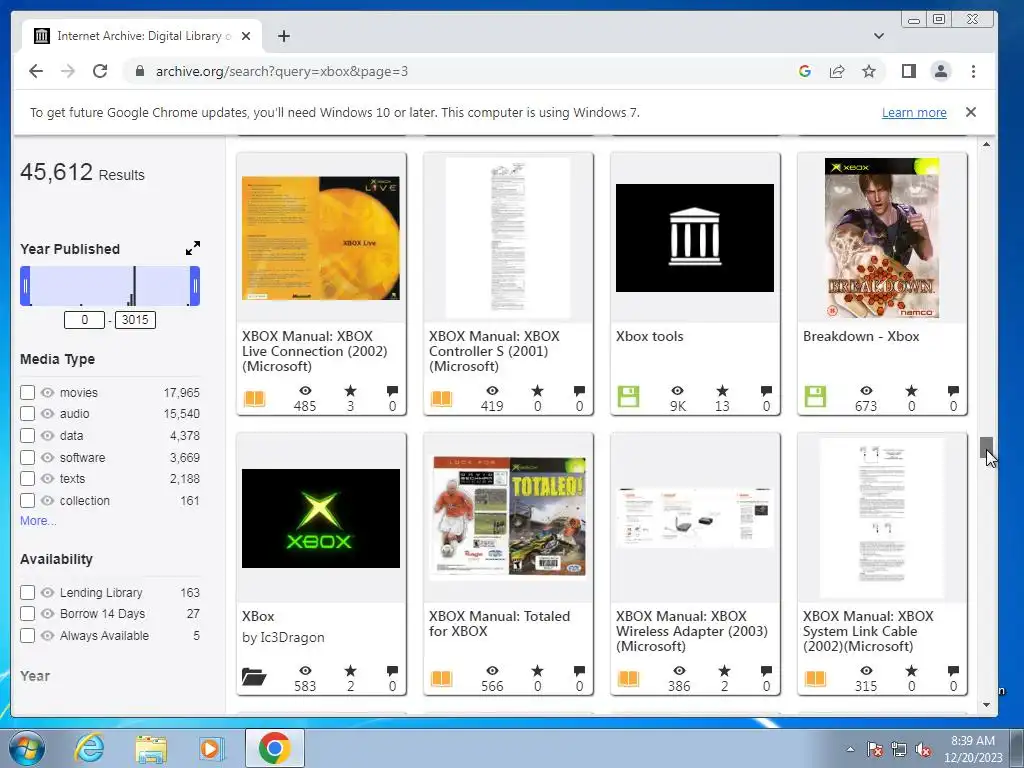Screen dimensions: 1024x768
Task: Check the Borrow 14 Days checkbox
Action: [x=27, y=614]
